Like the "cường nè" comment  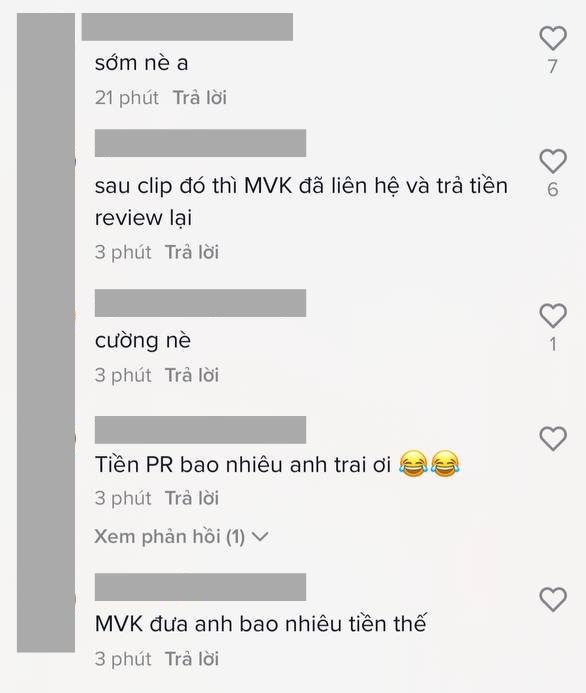[x=553, y=316]
